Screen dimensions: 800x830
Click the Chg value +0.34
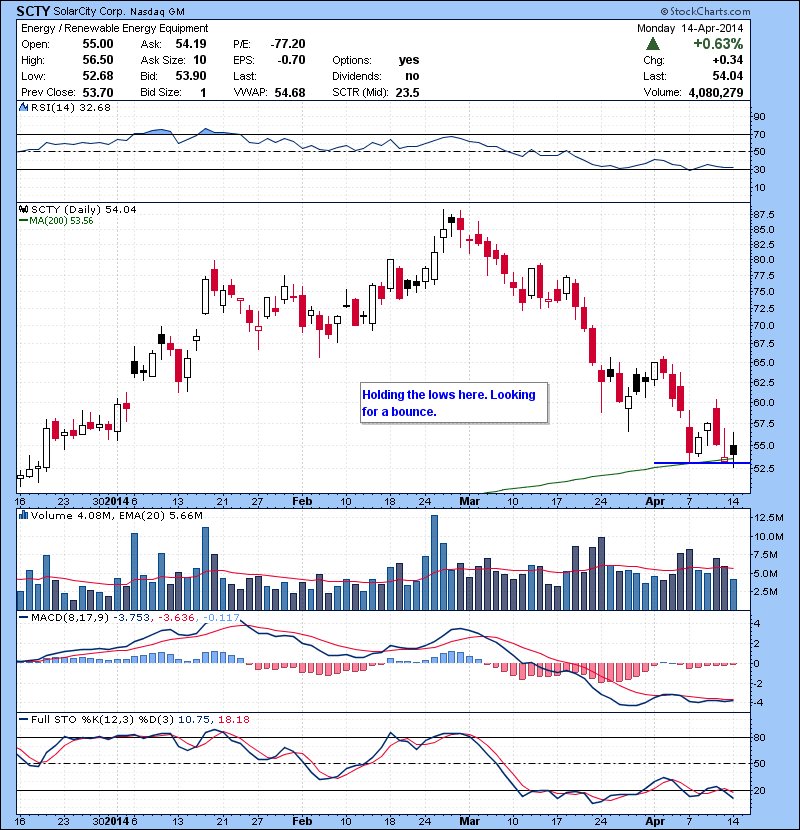coord(727,60)
